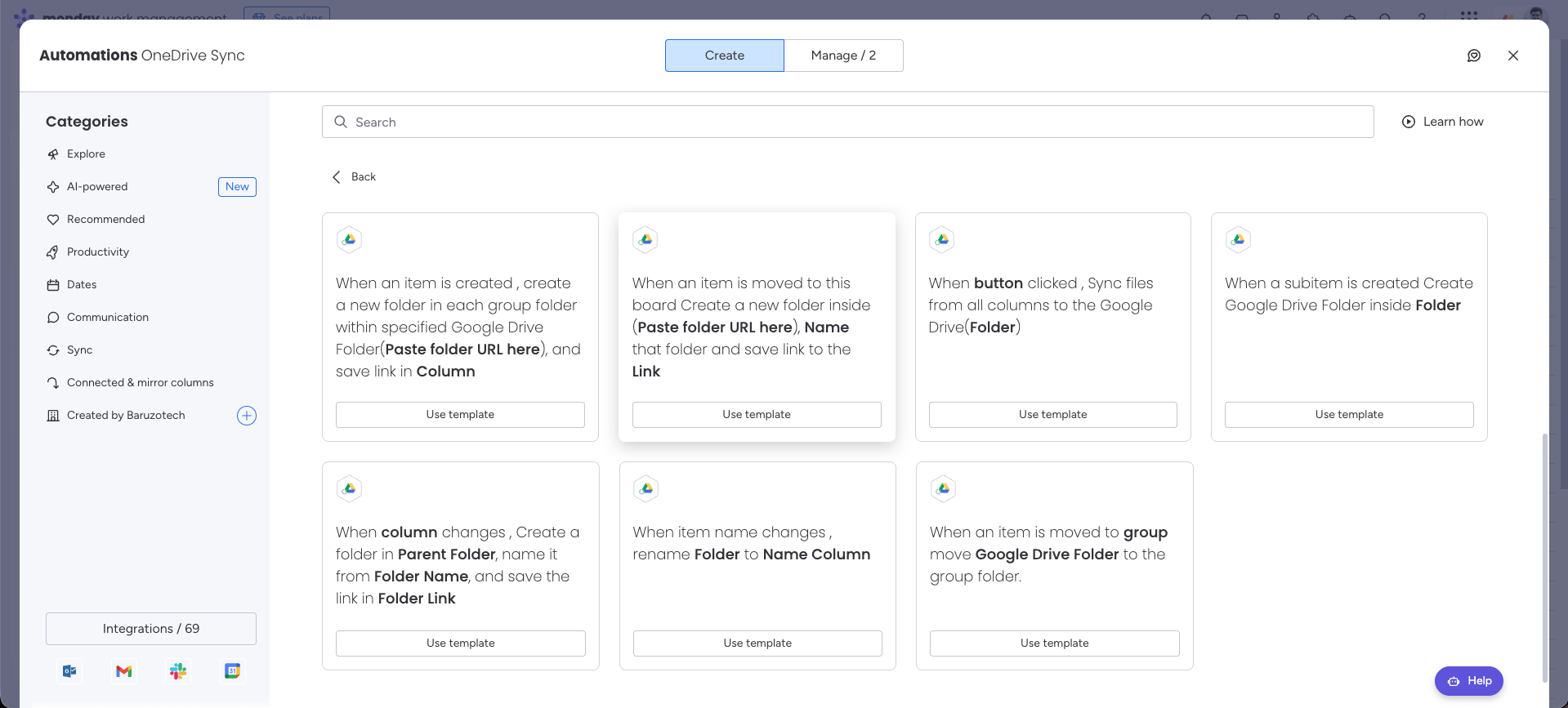
Task: Click Google Drive icon on 'item is created' card
Action: point(349,239)
